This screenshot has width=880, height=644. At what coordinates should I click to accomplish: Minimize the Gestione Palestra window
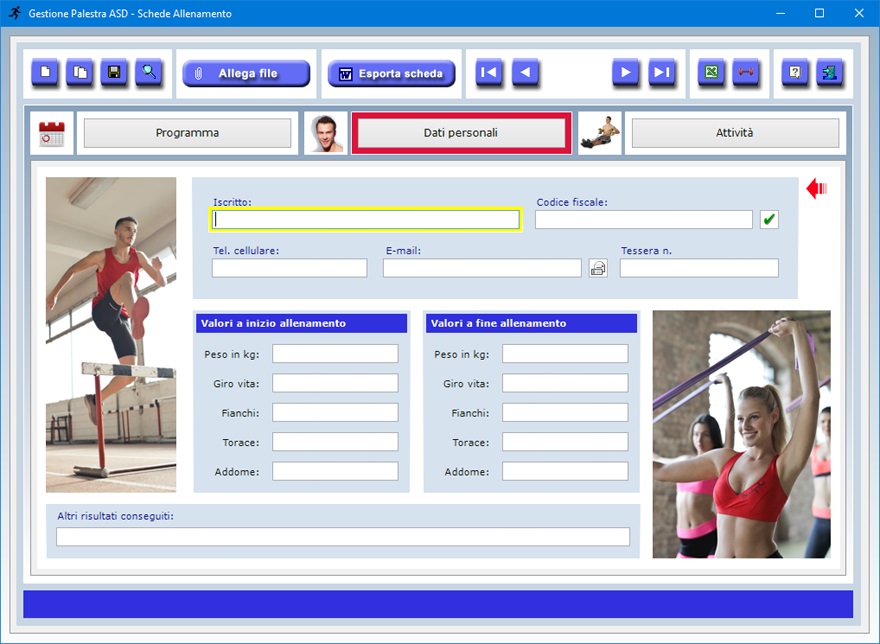click(780, 13)
